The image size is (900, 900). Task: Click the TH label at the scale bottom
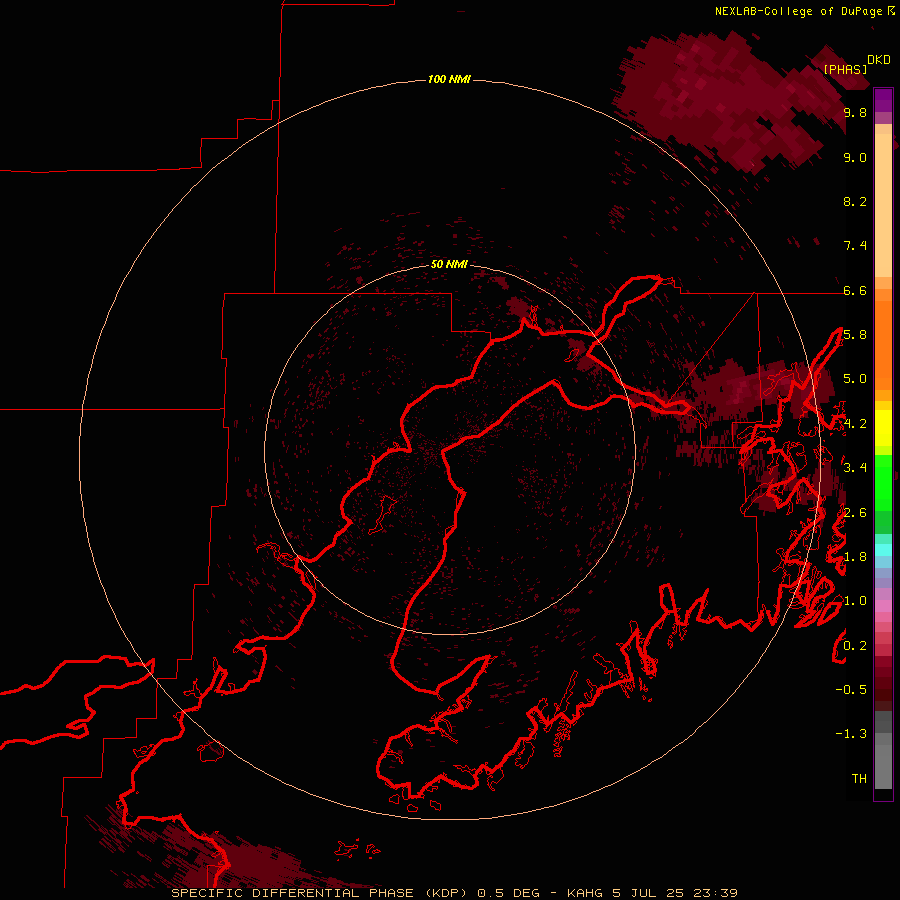[x=859, y=778]
